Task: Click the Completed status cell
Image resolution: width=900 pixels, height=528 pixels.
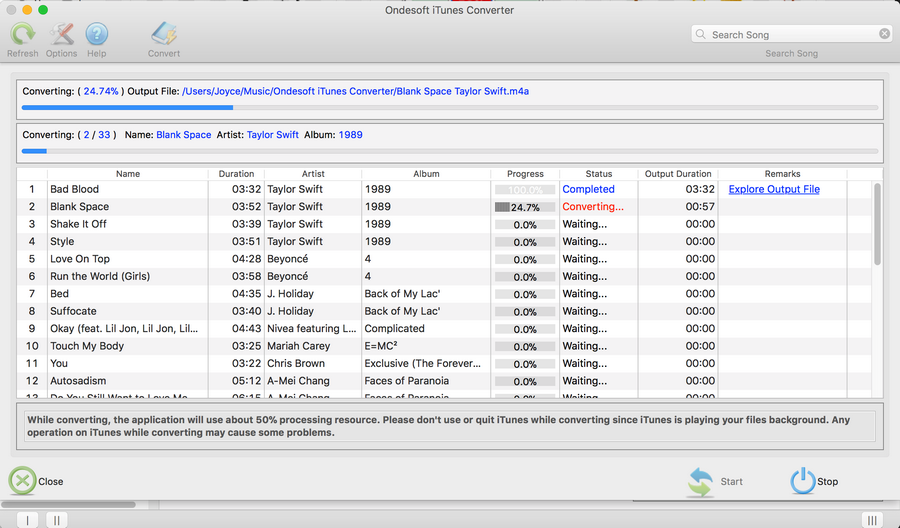Action: 588,189
